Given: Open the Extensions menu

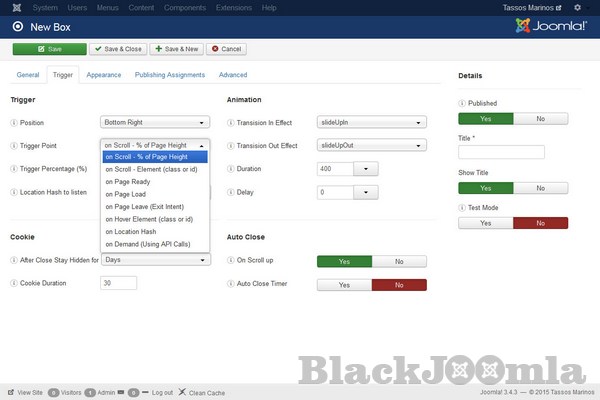Looking at the screenshot, I should coord(233,8).
